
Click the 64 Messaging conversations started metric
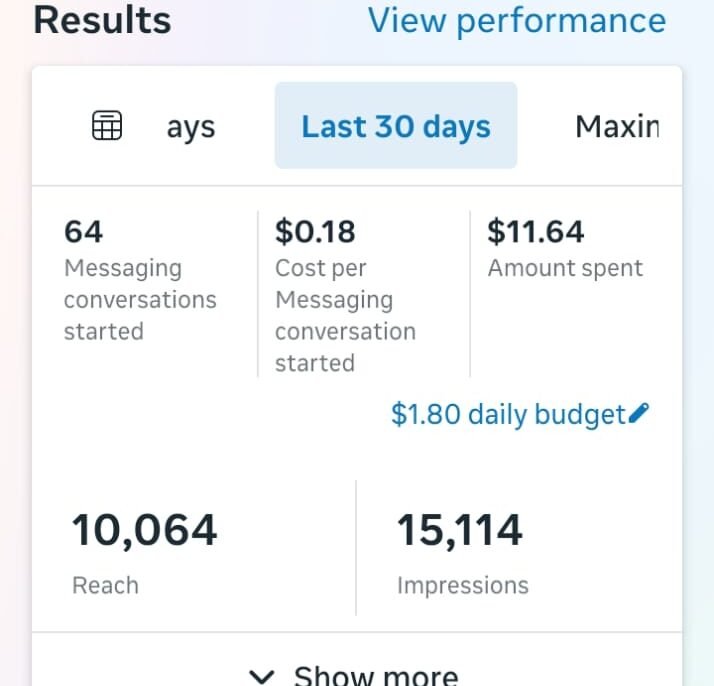84,232
